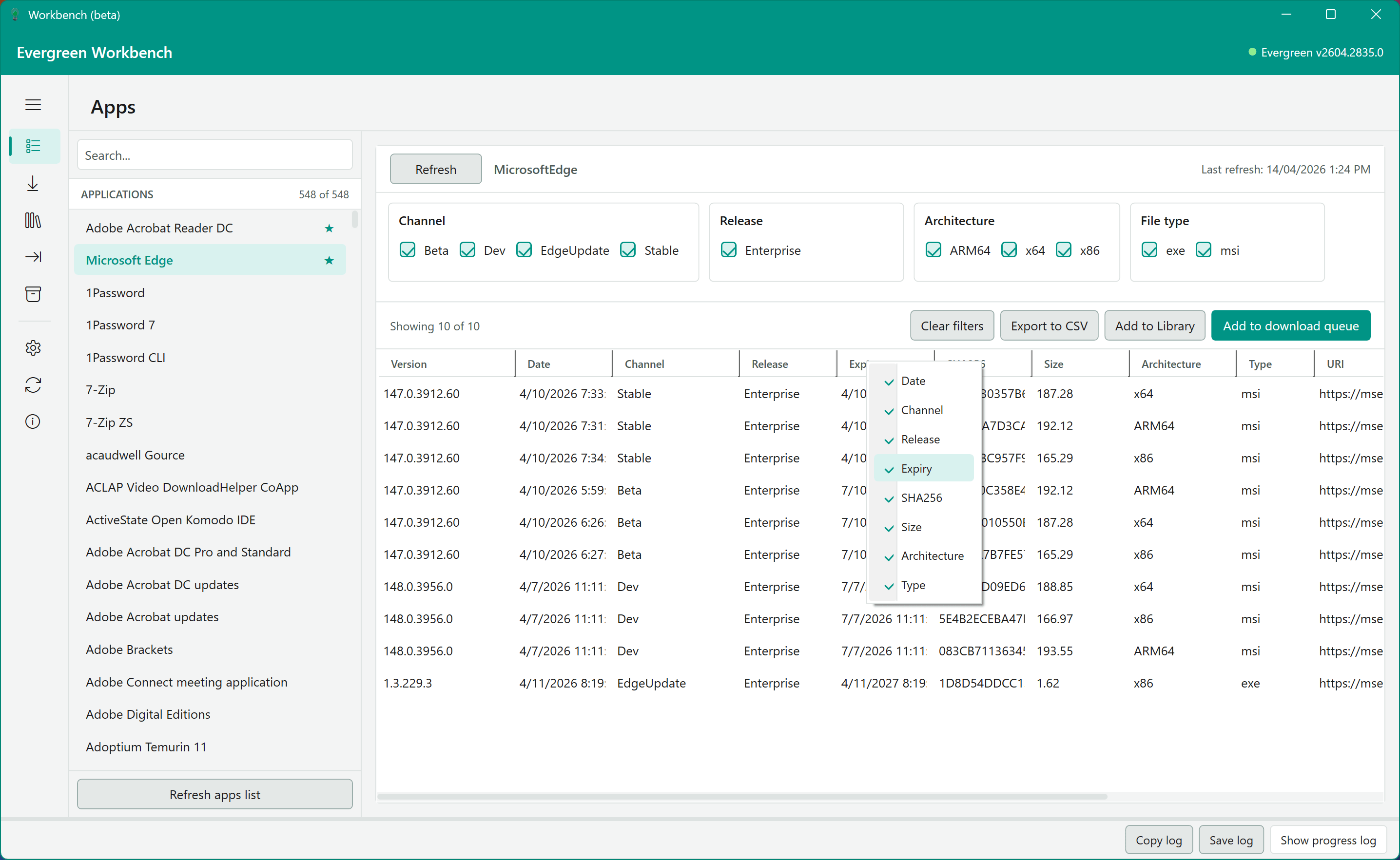Screen dimensions: 1400x860
Task: Toggle the exe file type checkbox
Action: [x=1149, y=249]
